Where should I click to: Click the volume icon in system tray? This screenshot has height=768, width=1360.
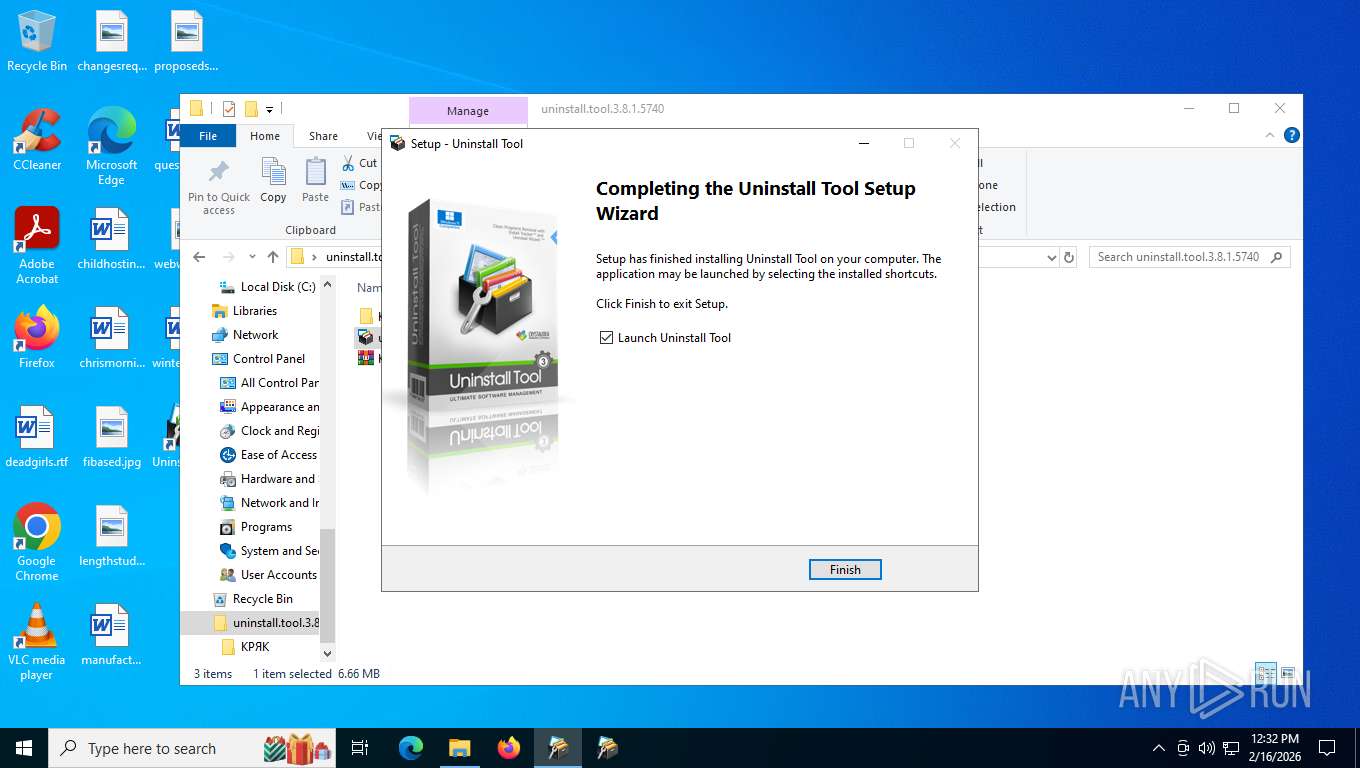1207,748
